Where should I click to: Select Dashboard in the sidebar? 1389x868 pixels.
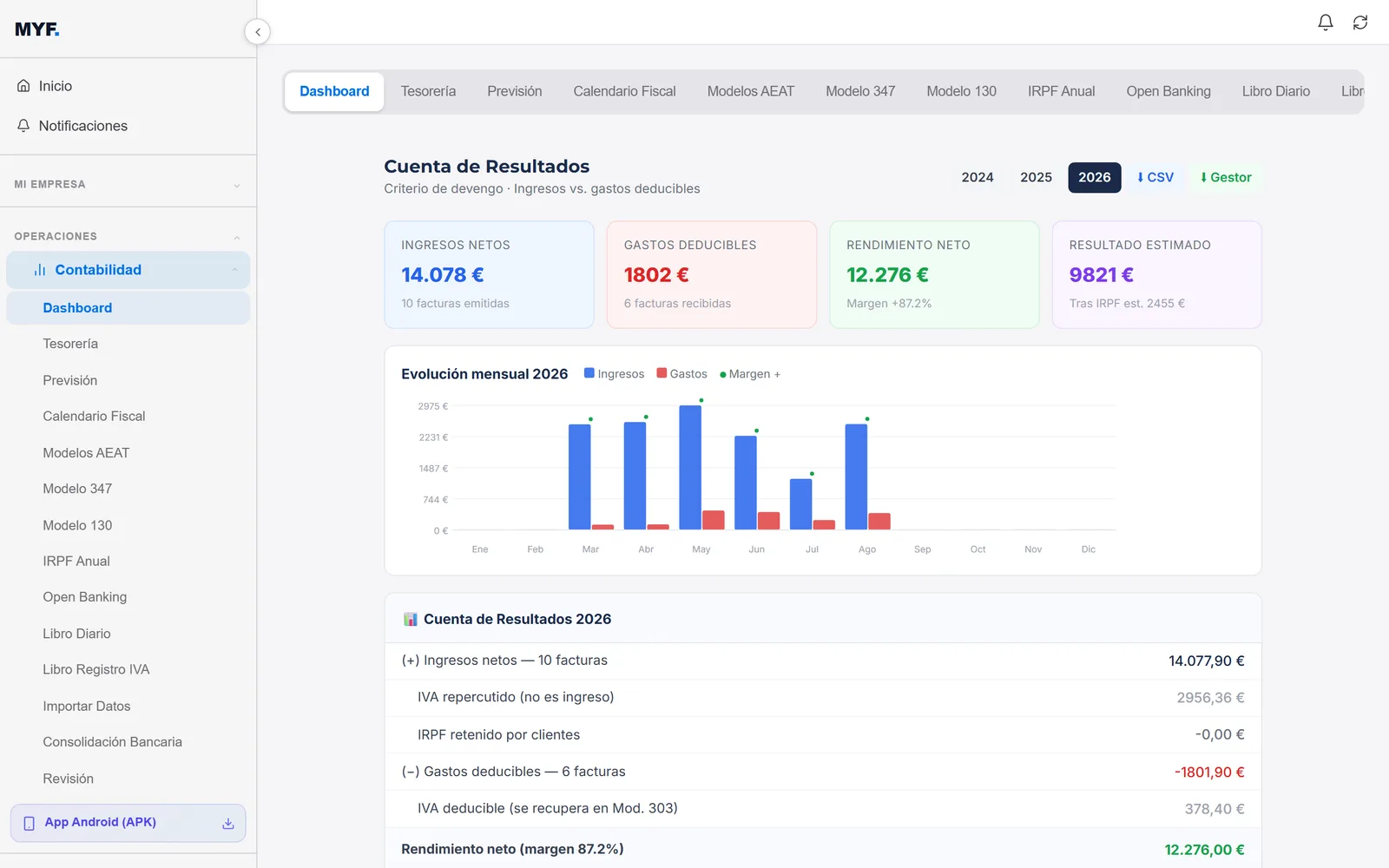(128, 308)
